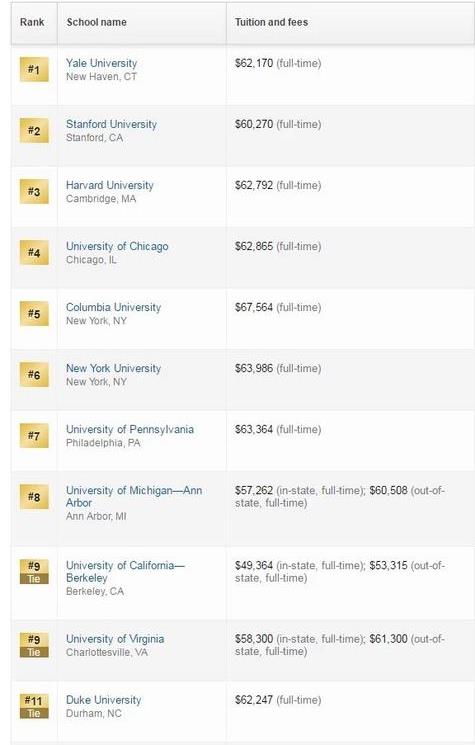This screenshot has height=745, width=475.
Task: Open the University of Pennsylvania link
Action: (x=130, y=430)
